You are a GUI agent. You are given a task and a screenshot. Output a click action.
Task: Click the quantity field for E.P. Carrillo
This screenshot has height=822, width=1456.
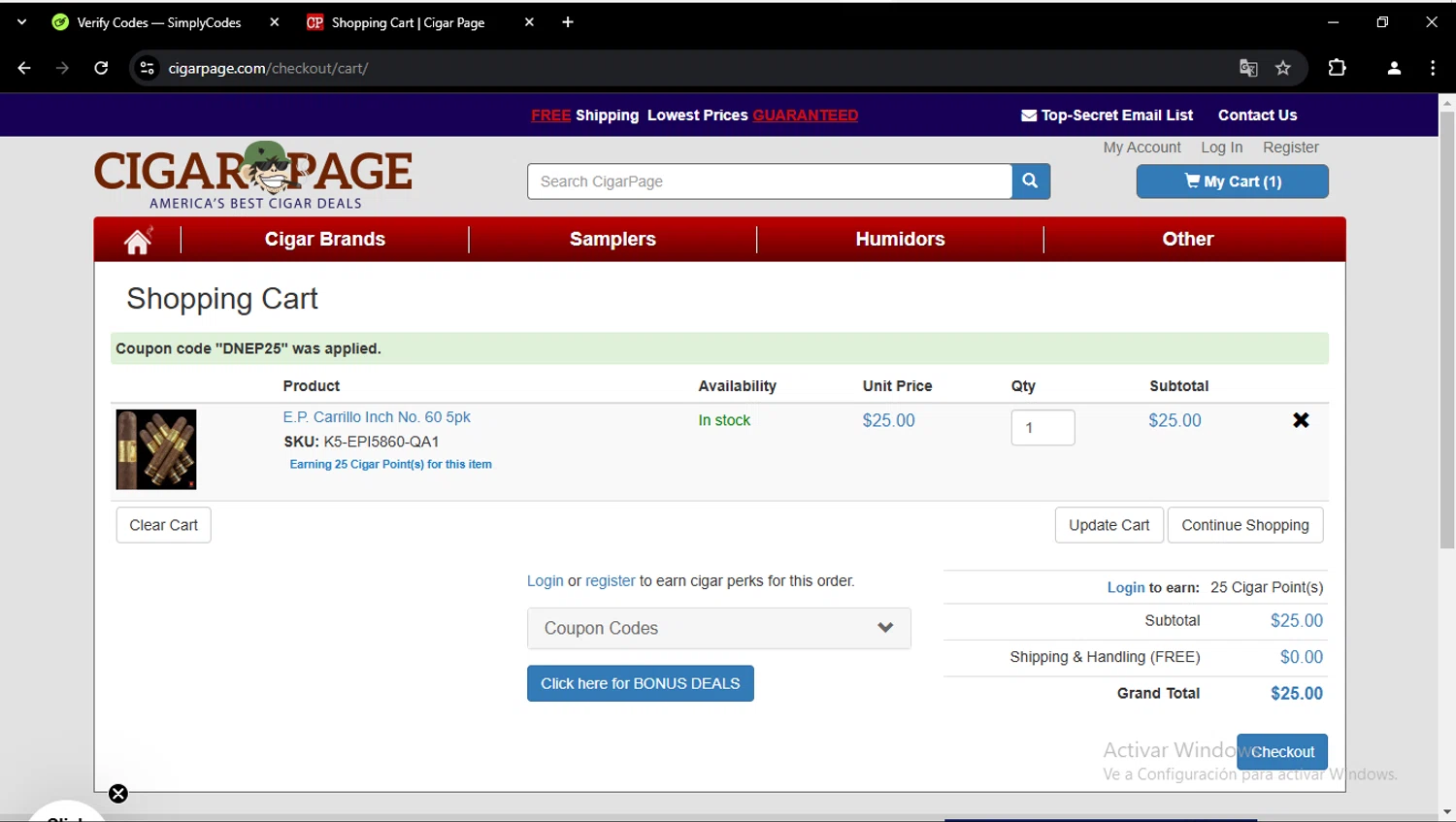tap(1042, 427)
